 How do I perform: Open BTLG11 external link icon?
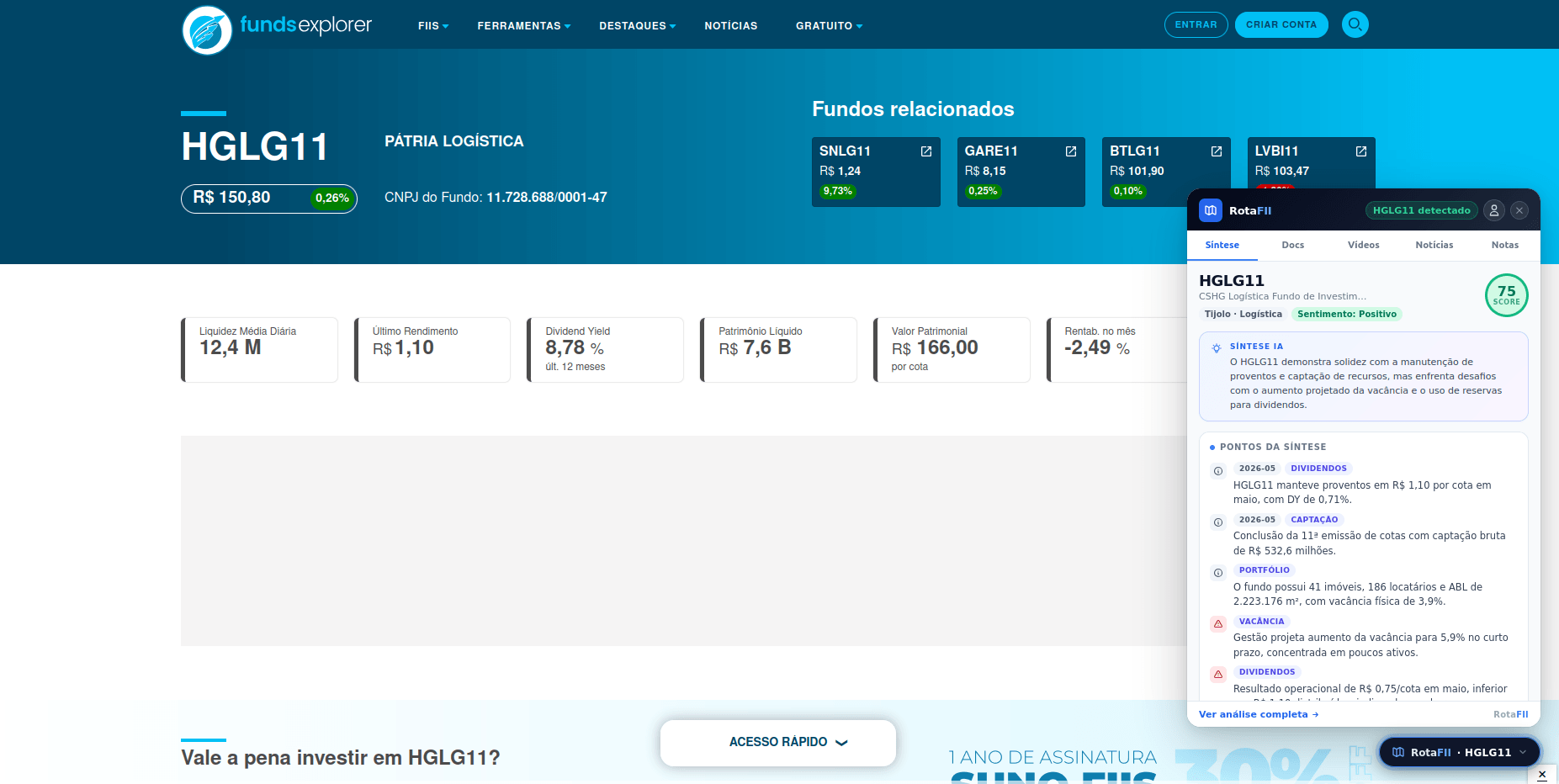tap(1216, 151)
